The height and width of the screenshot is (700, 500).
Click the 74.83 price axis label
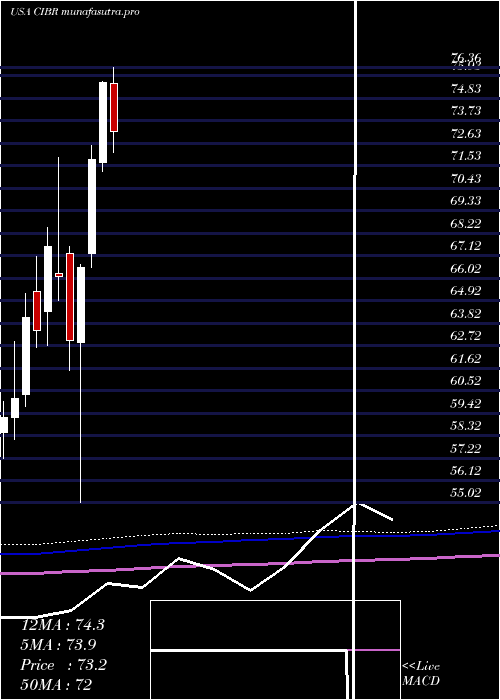click(x=466, y=89)
